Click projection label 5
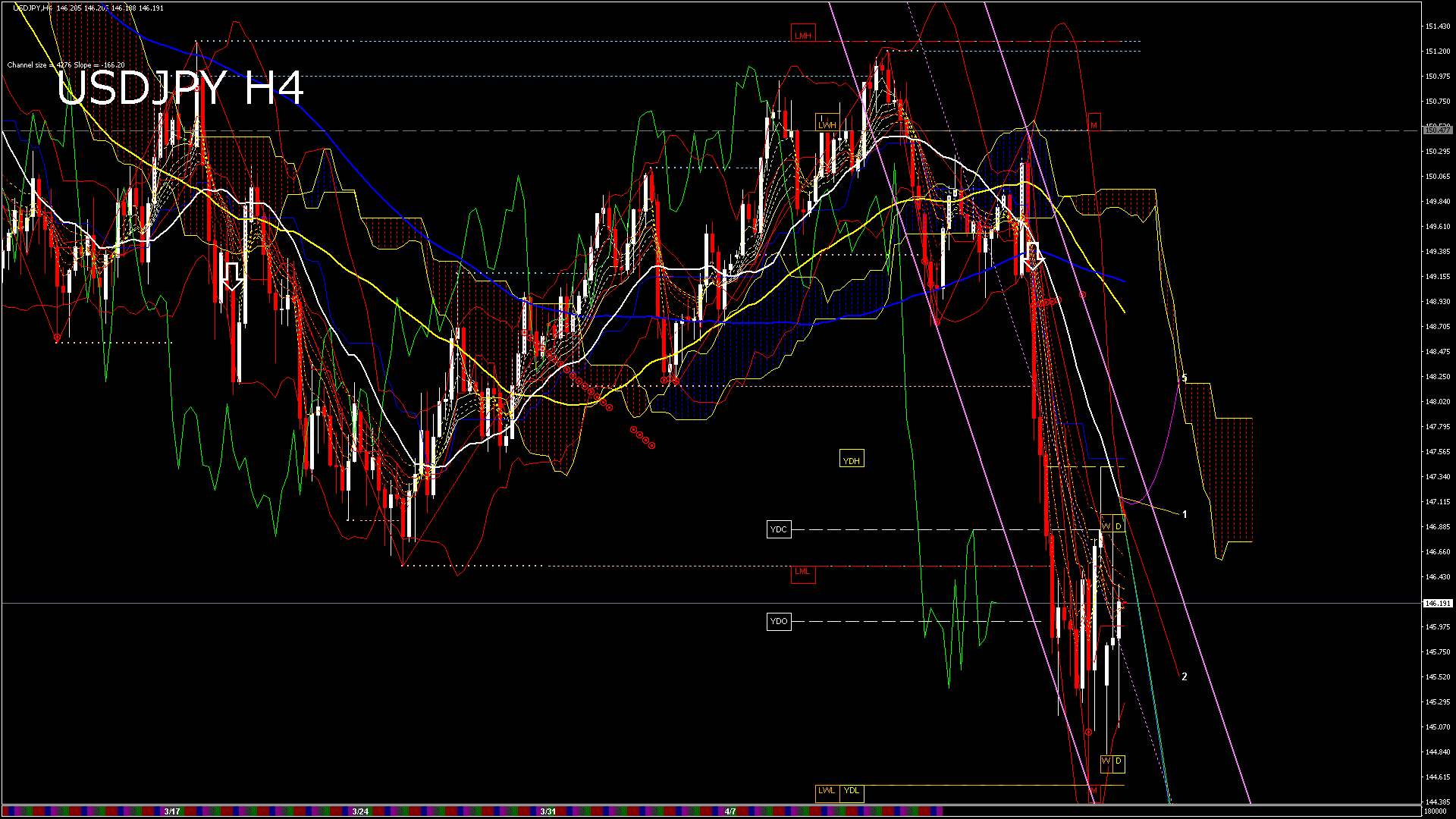Image resolution: width=1456 pixels, height=819 pixels. [1185, 378]
